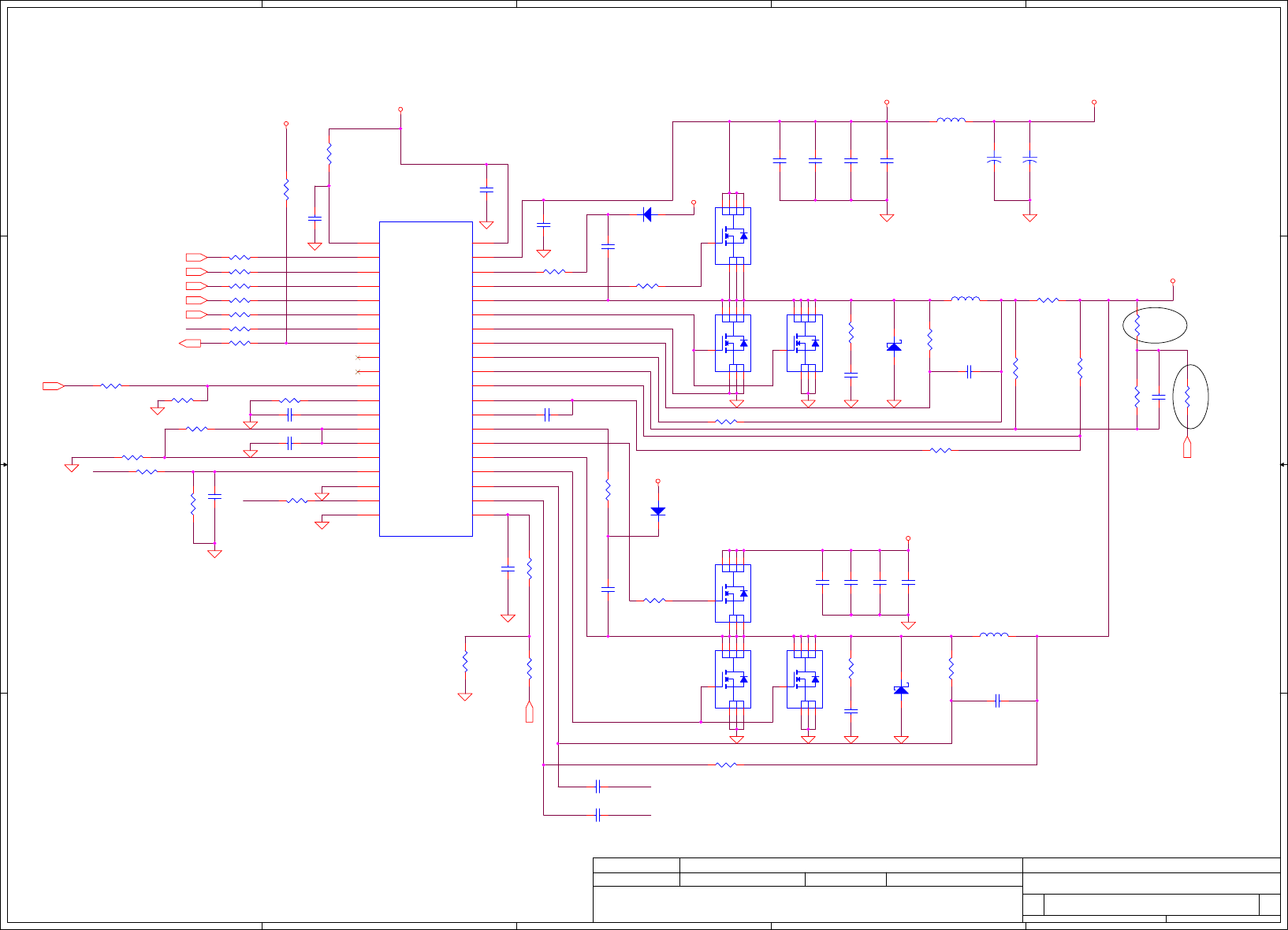
Task: Click the power pin at far top right
Action: [x=1094, y=102]
